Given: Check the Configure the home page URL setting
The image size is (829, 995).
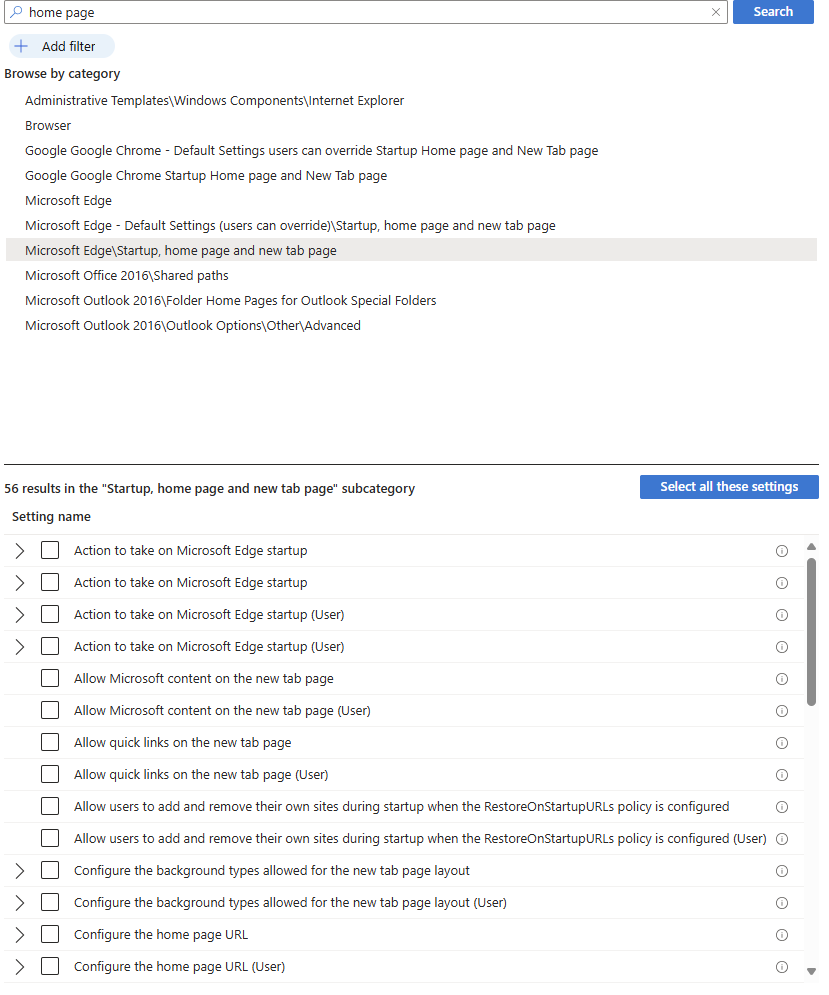Looking at the screenshot, I should coord(50,935).
